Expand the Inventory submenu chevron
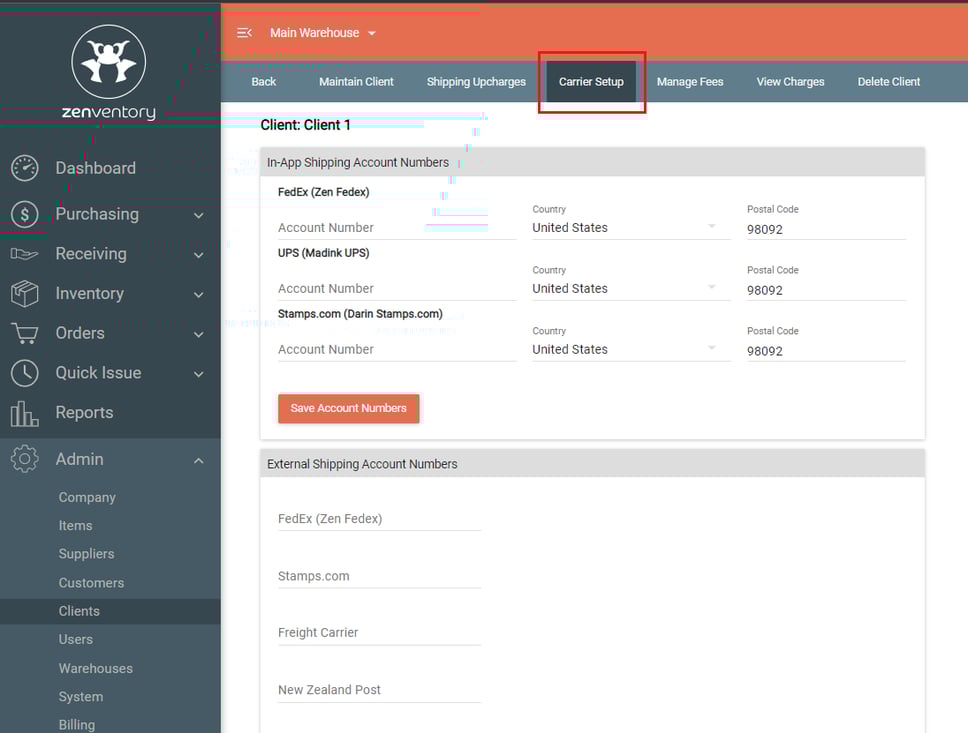 198,295
